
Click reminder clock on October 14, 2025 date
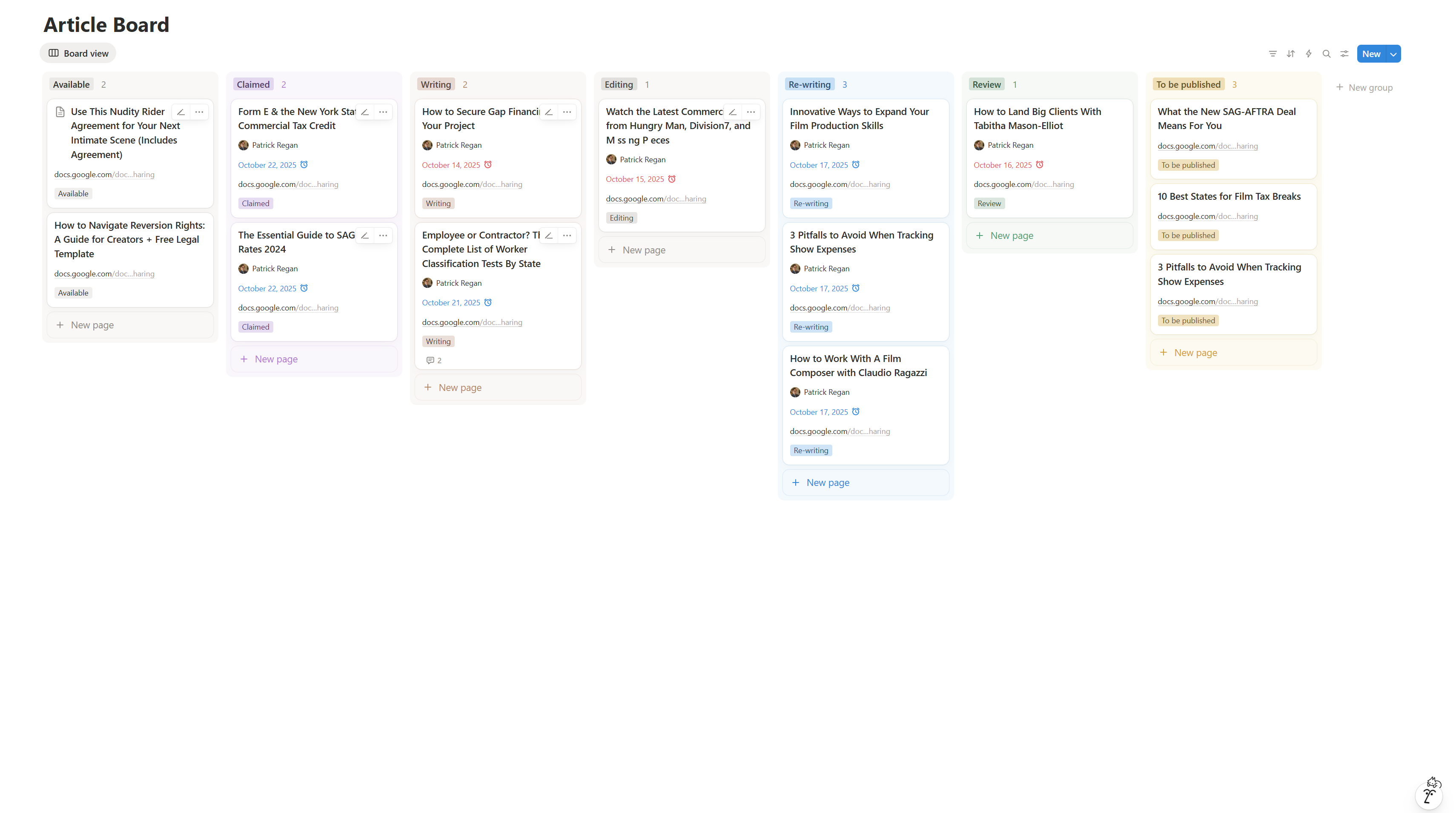(488, 164)
